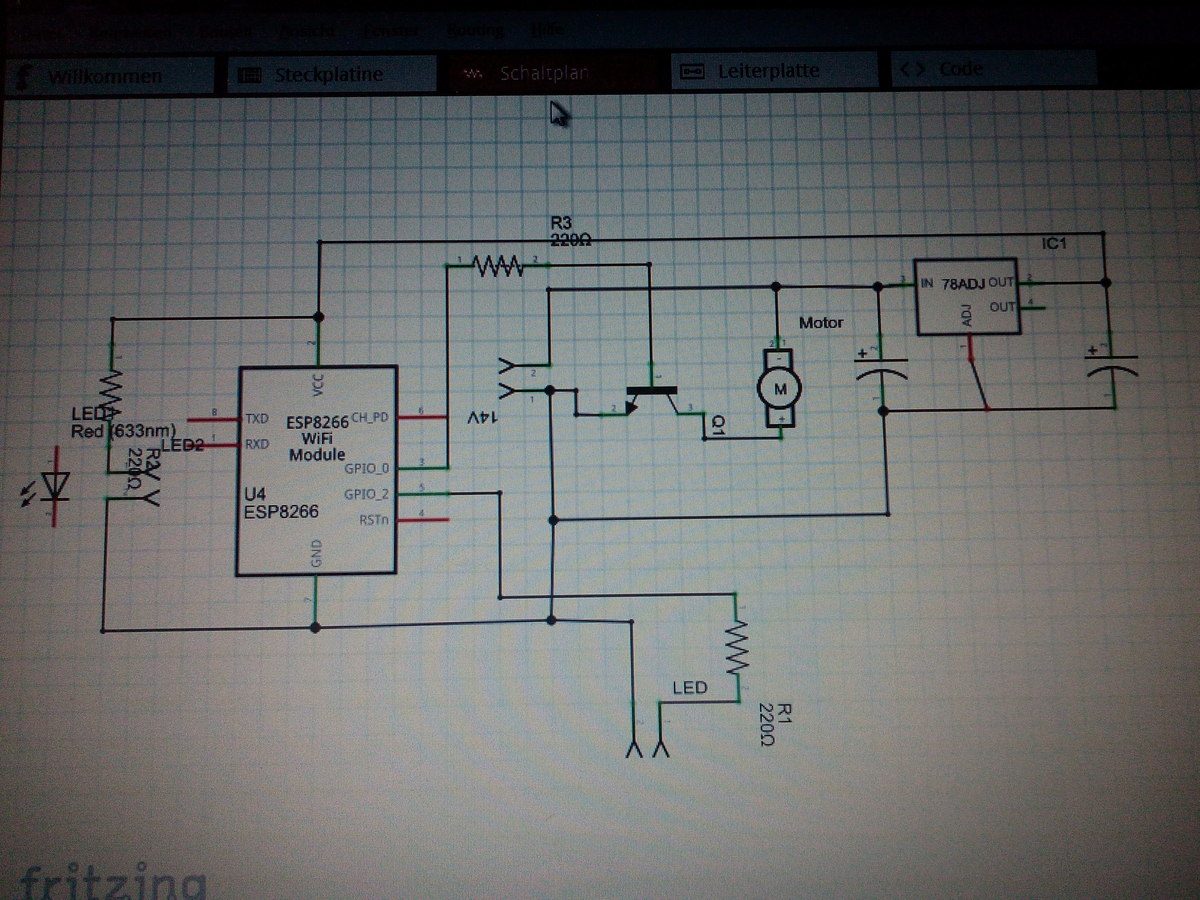This screenshot has width=1200, height=900.
Task: Click the GPIO_2 pin label
Action: point(366,494)
